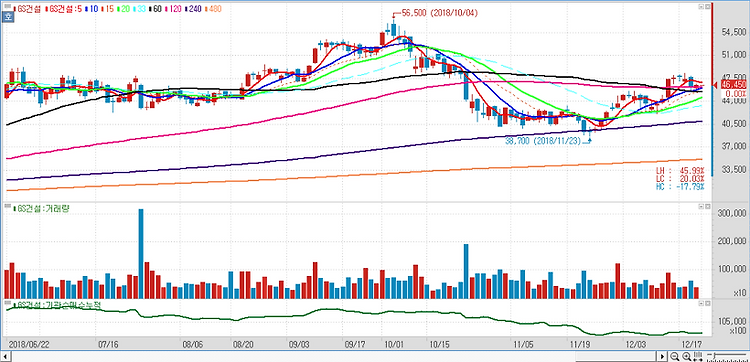750x362 pixels.
Task: Maximize the 거래량 volume pane
Action: point(701,207)
